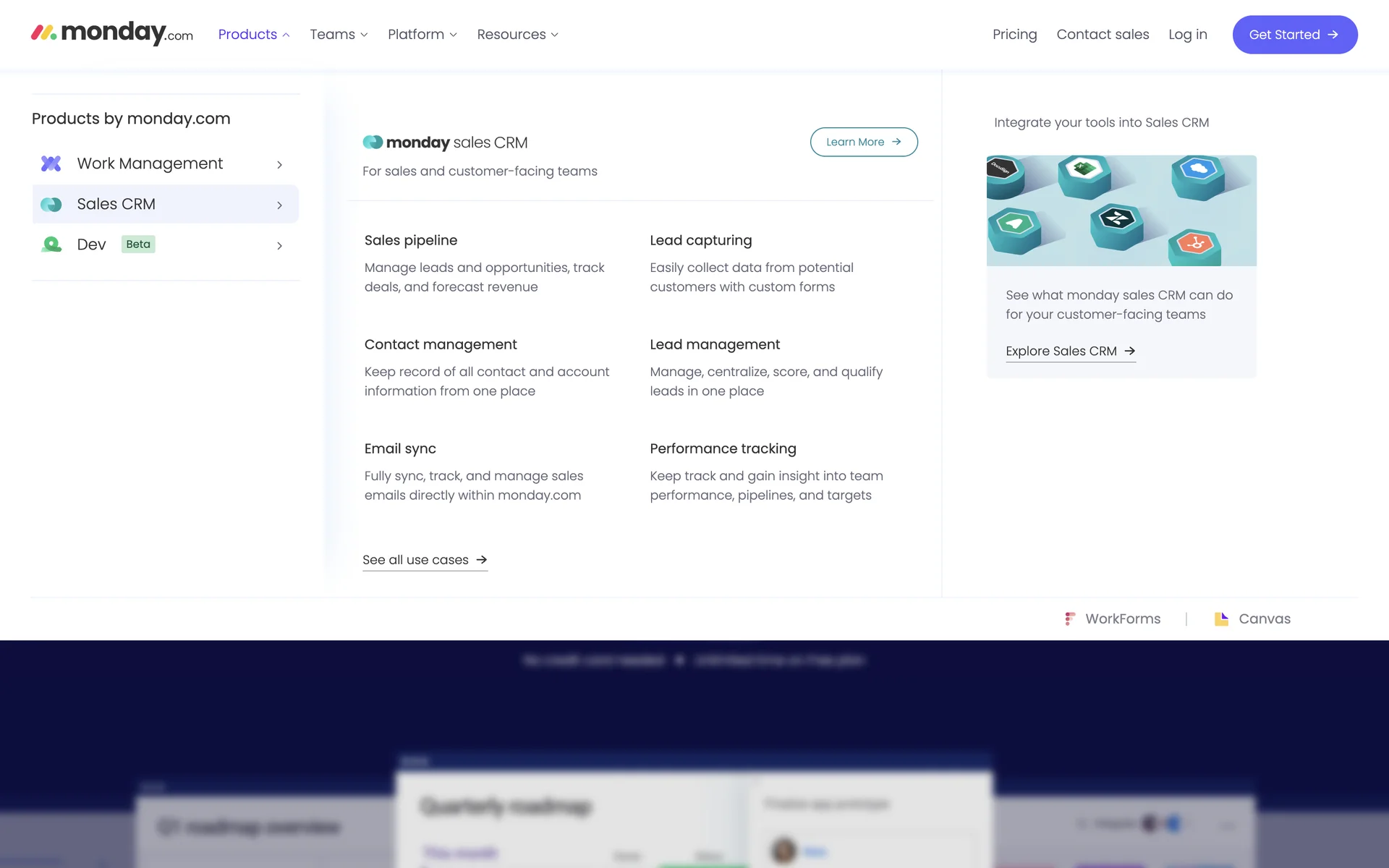
Task: Click the Work Management product icon
Action: pos(51,163)
